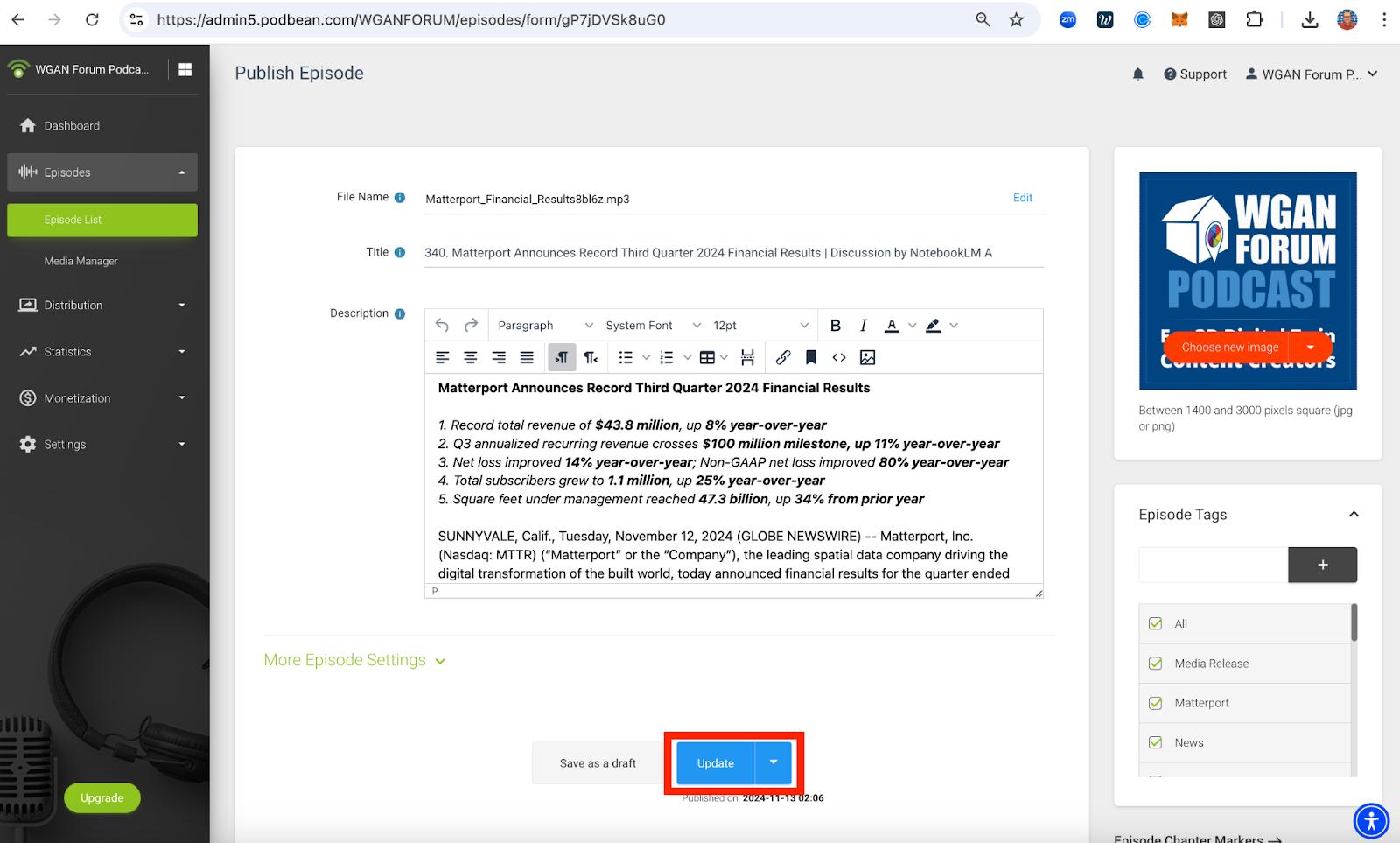Image resolution: width=1400 pixels, height=843 pixels.
Task: Open arrow beside Choose new image
Action: coord(1311,347)
